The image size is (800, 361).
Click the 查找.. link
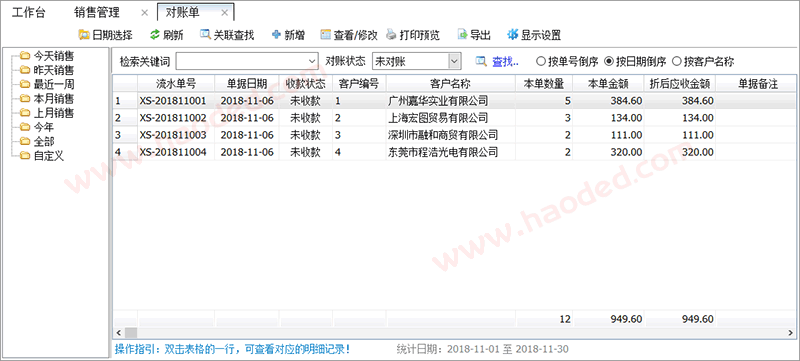point(505,62)
